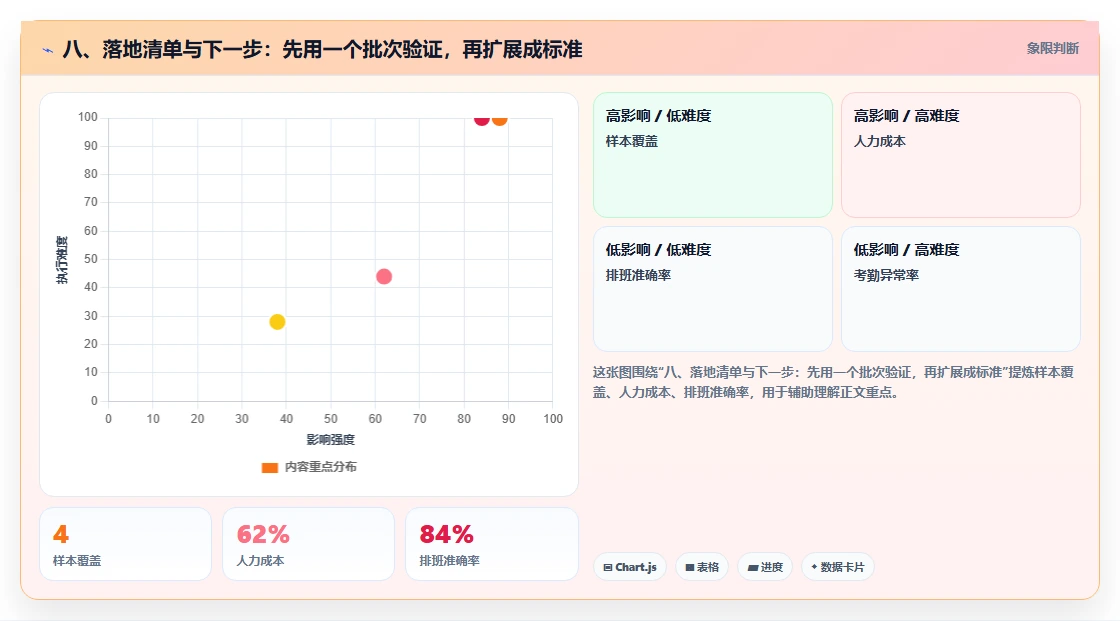Click the yellow scatter point

(277, 322)
